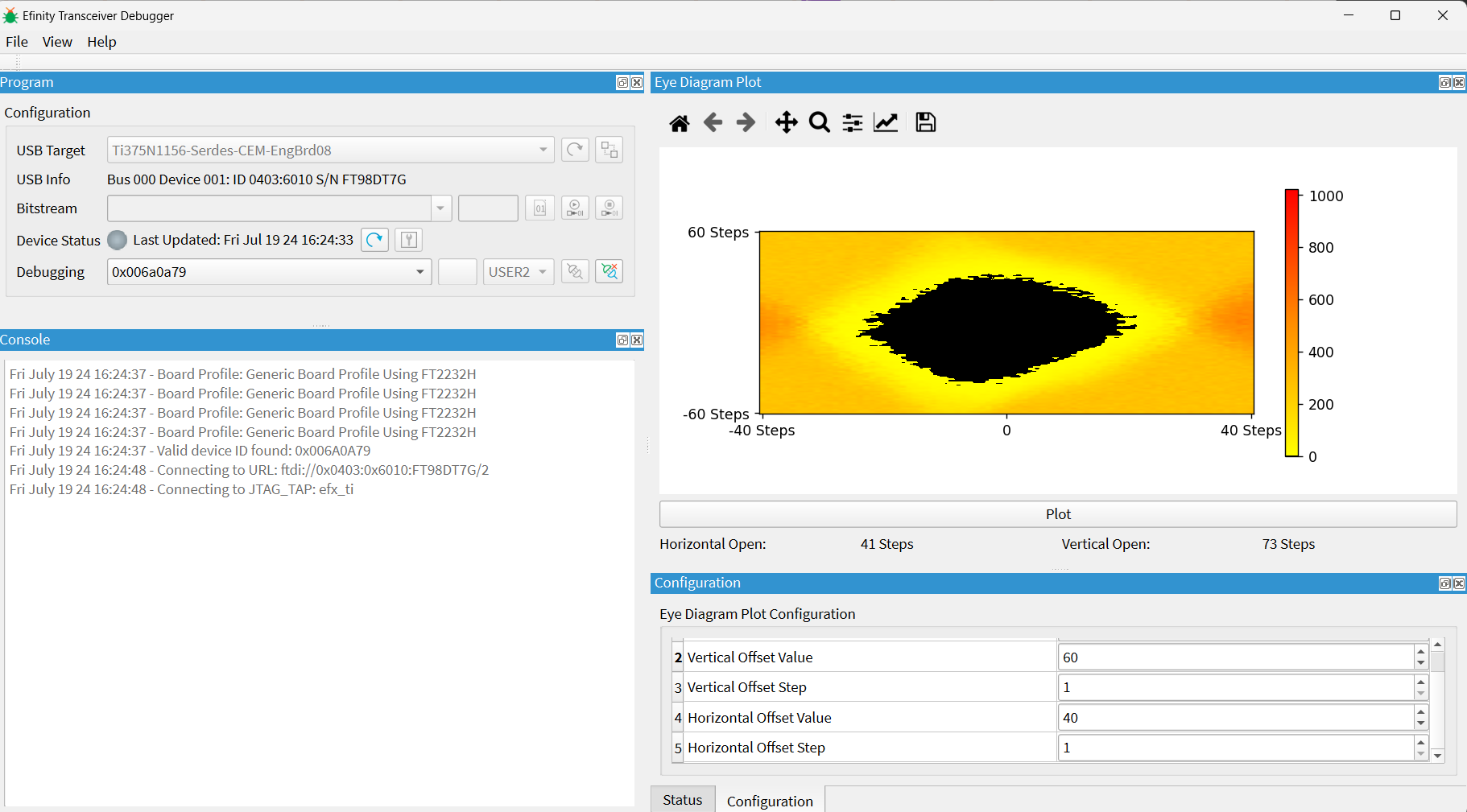The image size is (1467, 812).
Task: Select row header 2 Vertical Offset Value
Action: tap(678, 657)
